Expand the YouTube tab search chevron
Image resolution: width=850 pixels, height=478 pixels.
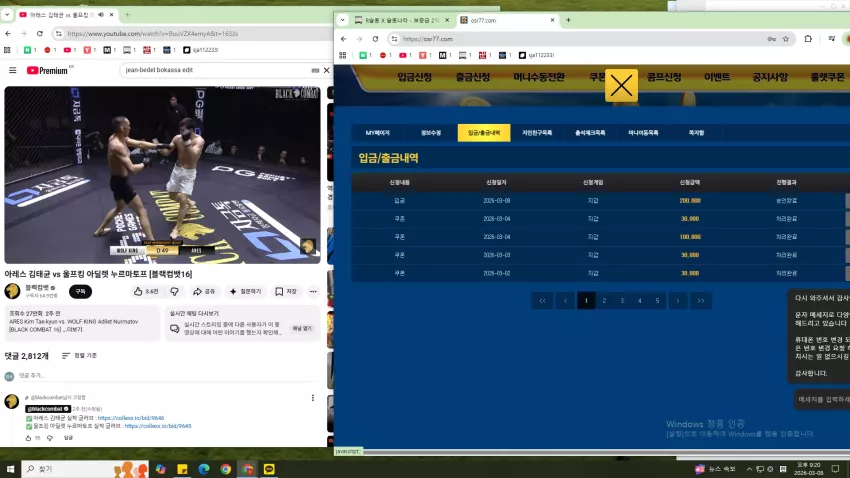tap(7, 15)
